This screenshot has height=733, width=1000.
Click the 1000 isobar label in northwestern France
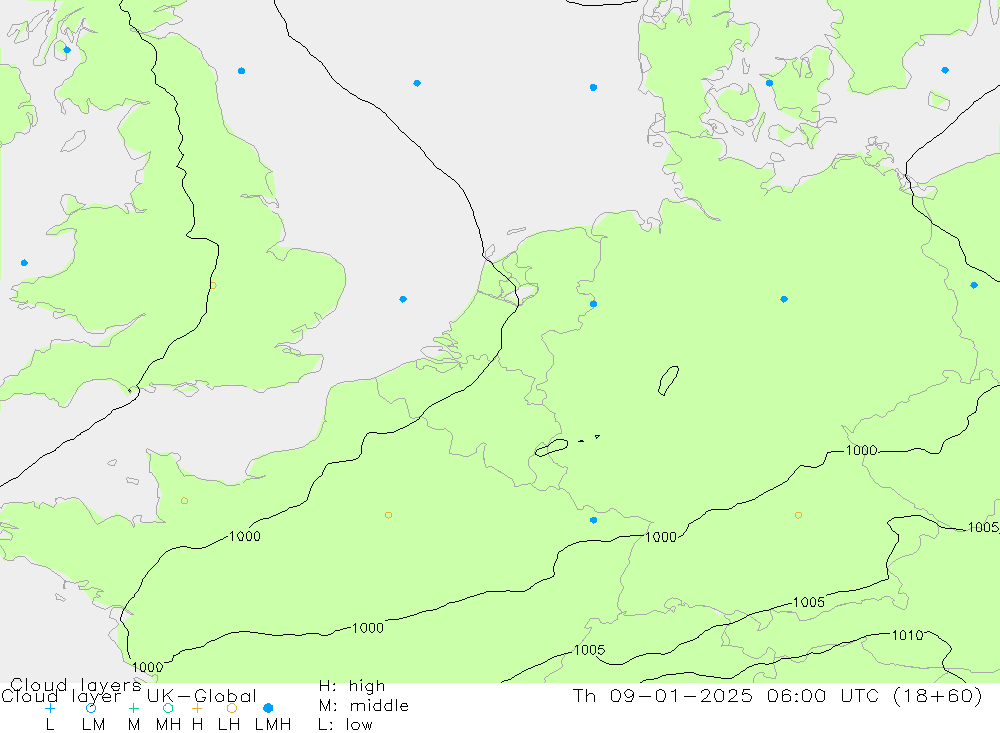pos(245,537)
